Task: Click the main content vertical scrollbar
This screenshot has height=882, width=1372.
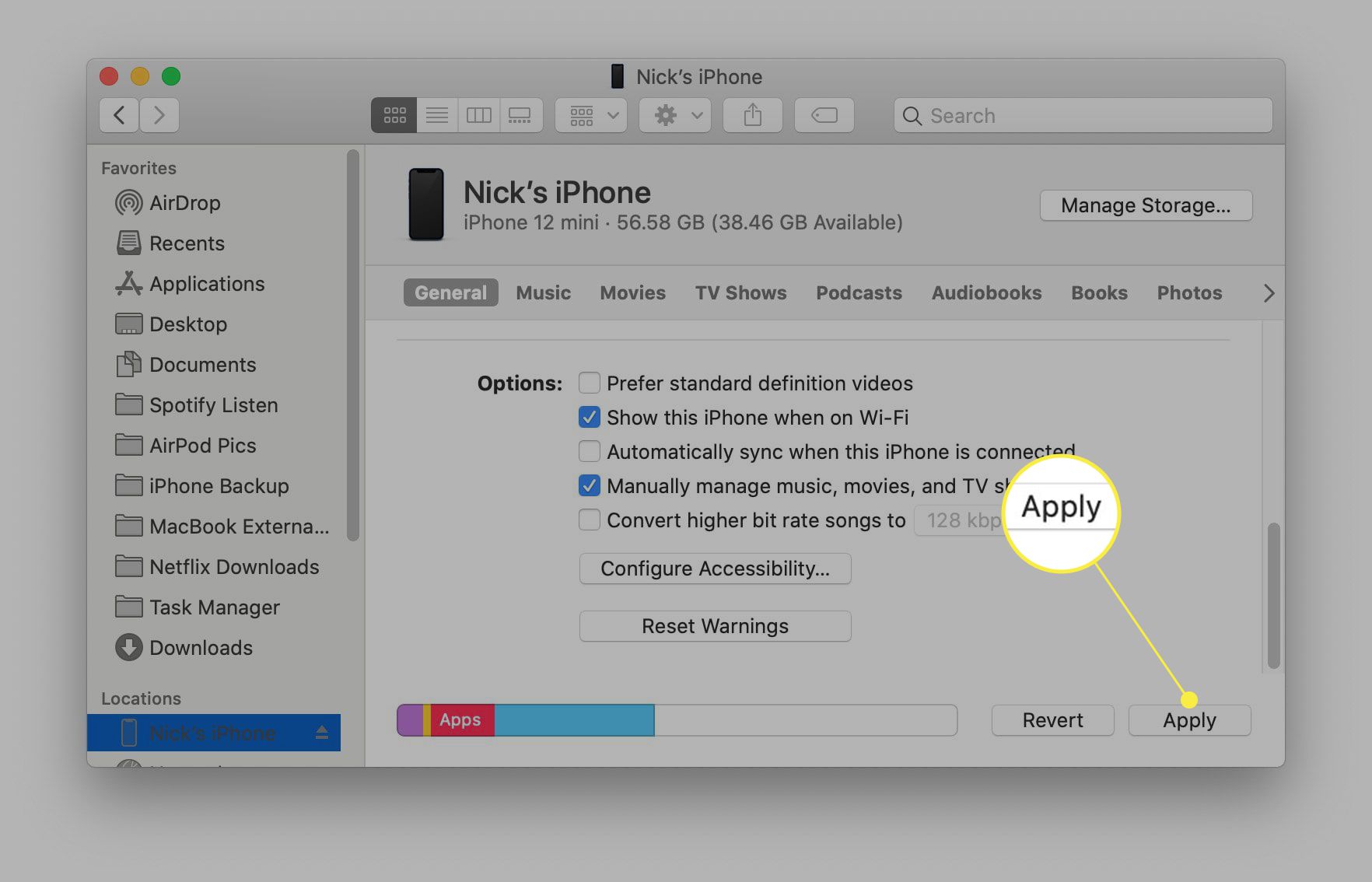Action: pyautogui.click(x=1273, y=596)
